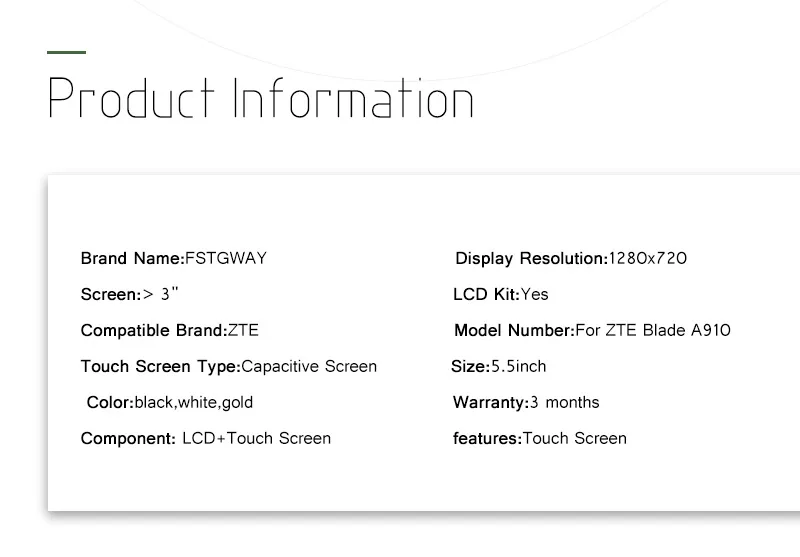
Task: Click the Capacitive Screen value text
Action: coord(309,367)
